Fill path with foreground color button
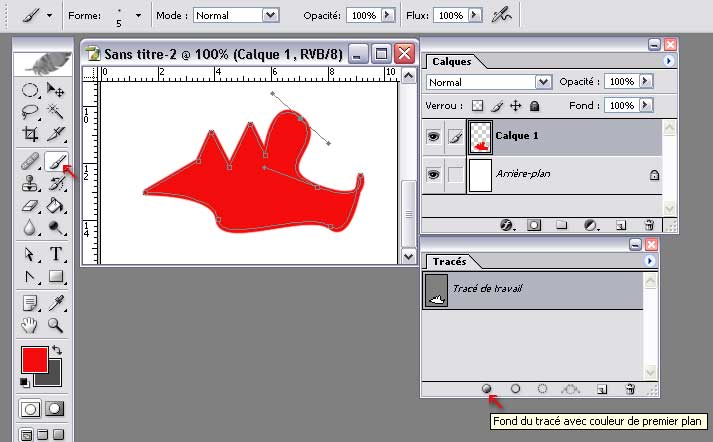 point(487,389)
